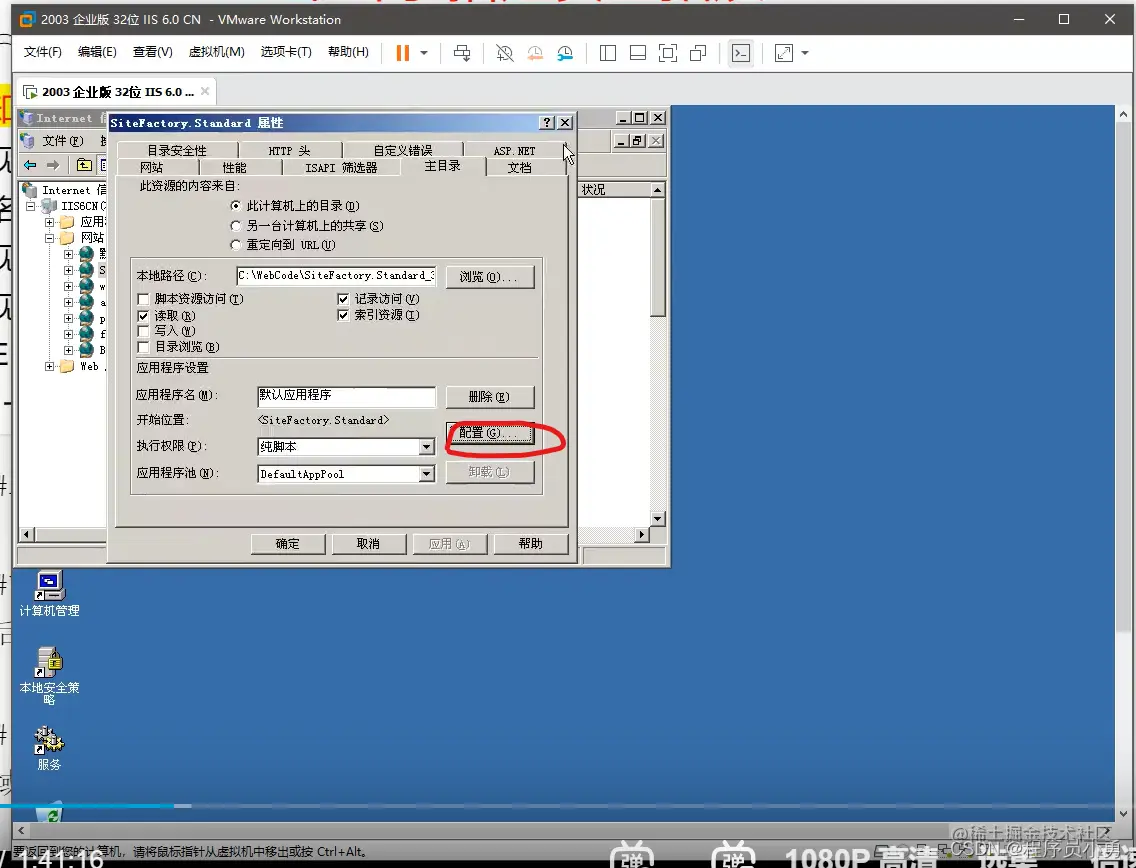Viewport: 1136px width, 868px height.
Task: Click the 取消 button
Action: 368,543
